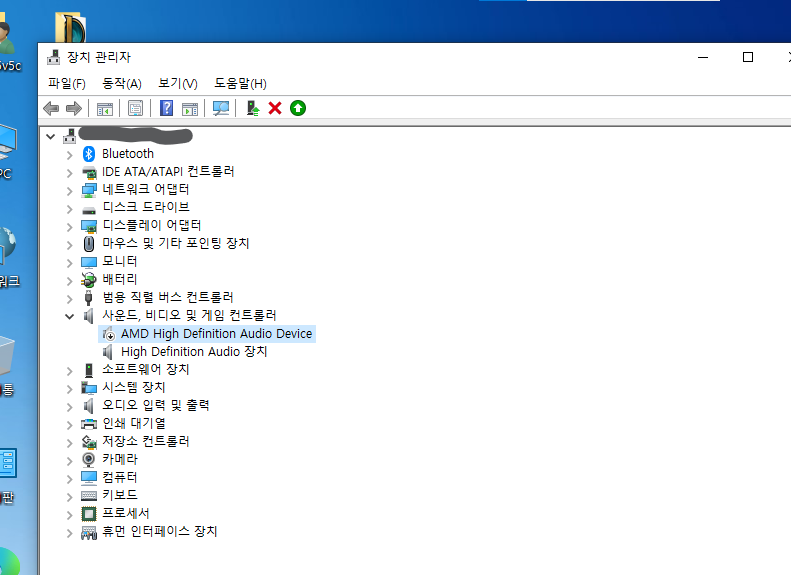
Task: Select the mouse icon for 마우스 및 기타 포인팅 장치
Action: (x=89, y=244)
